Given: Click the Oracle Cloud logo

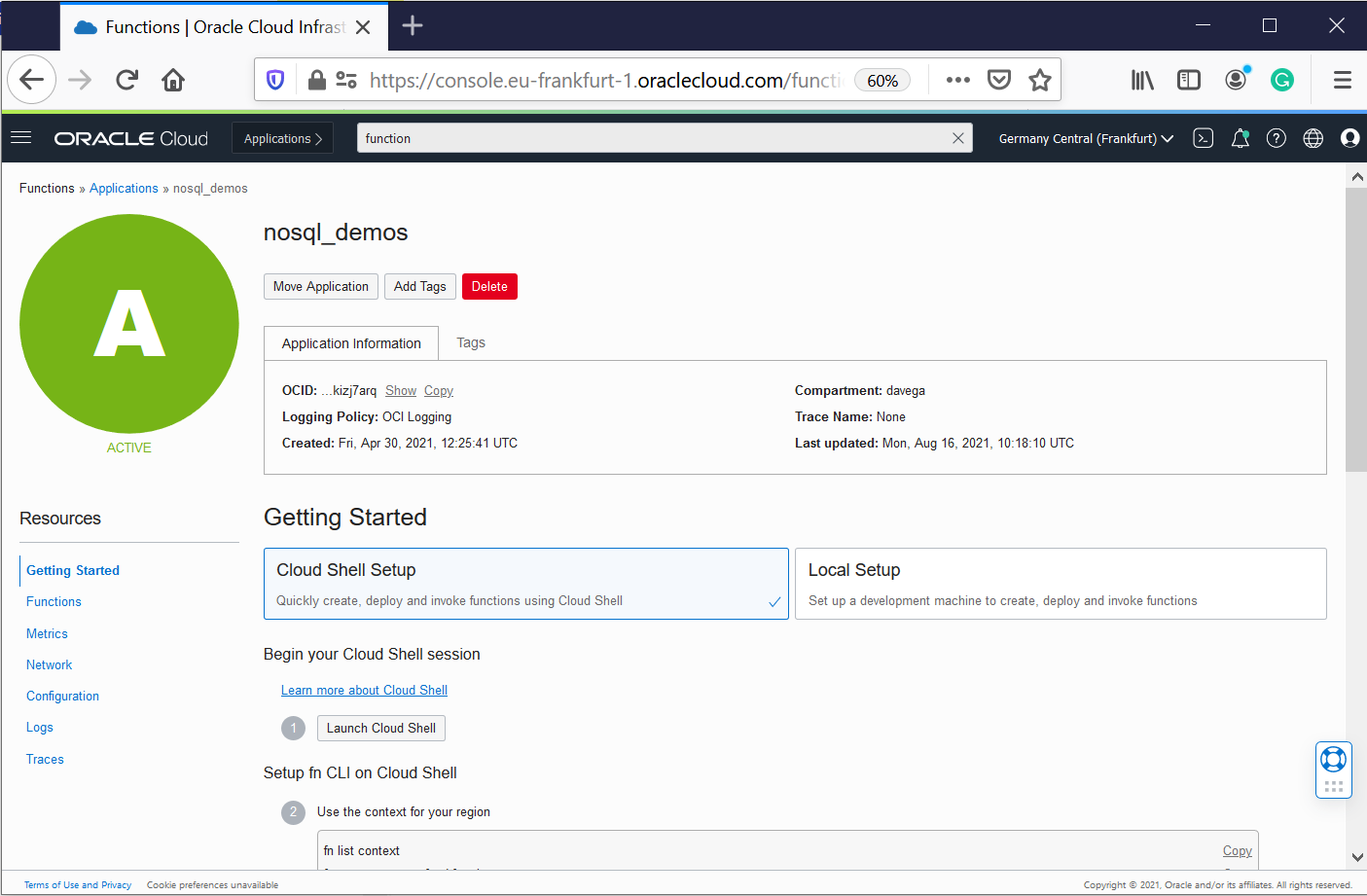Looking at the screenshot, I should [x=130, y=138].
